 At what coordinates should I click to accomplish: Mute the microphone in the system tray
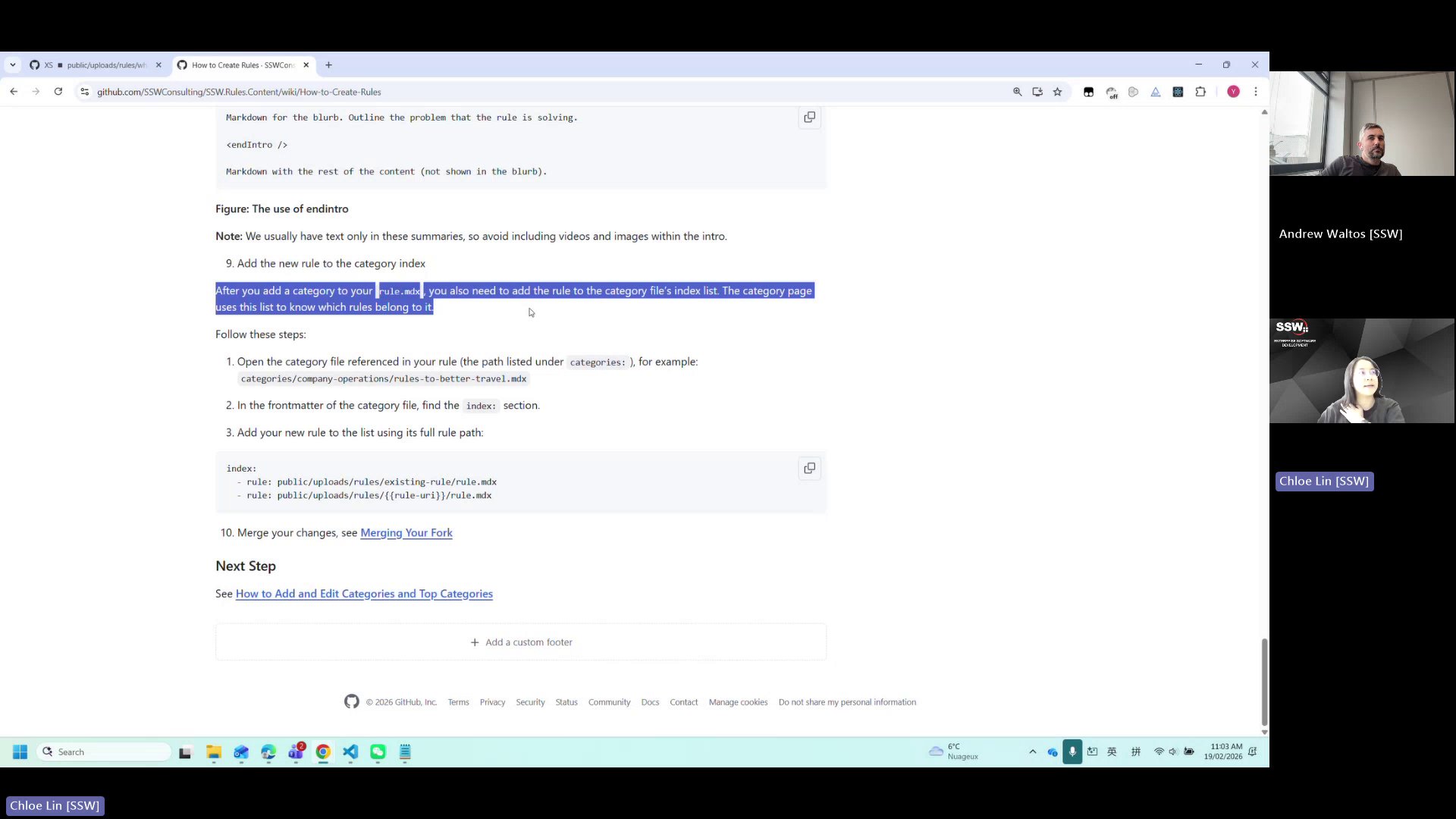(1072, 752)
